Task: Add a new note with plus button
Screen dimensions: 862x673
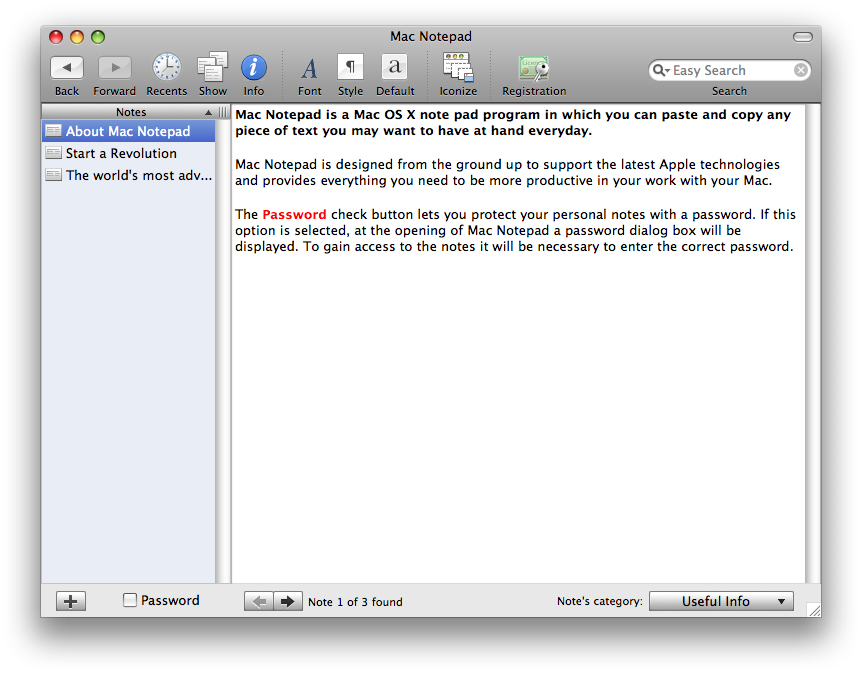Action: click(71, 601)
